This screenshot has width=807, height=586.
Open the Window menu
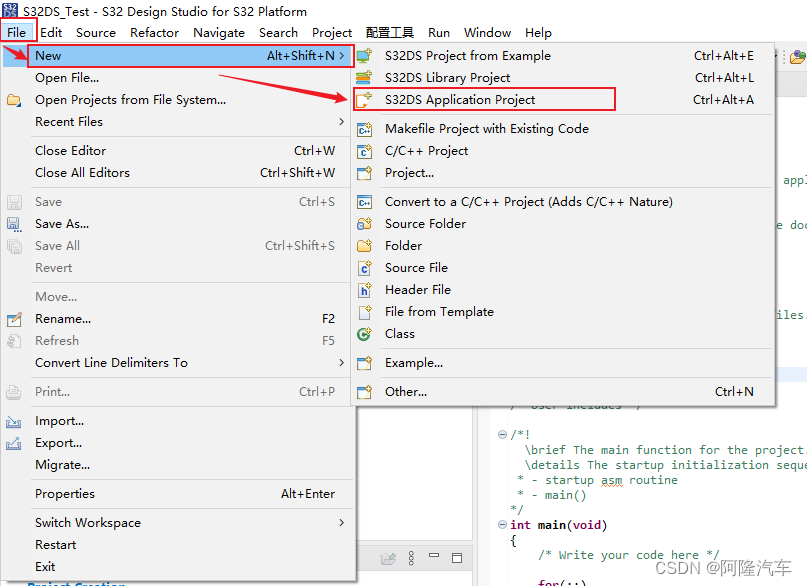[487, 32]
